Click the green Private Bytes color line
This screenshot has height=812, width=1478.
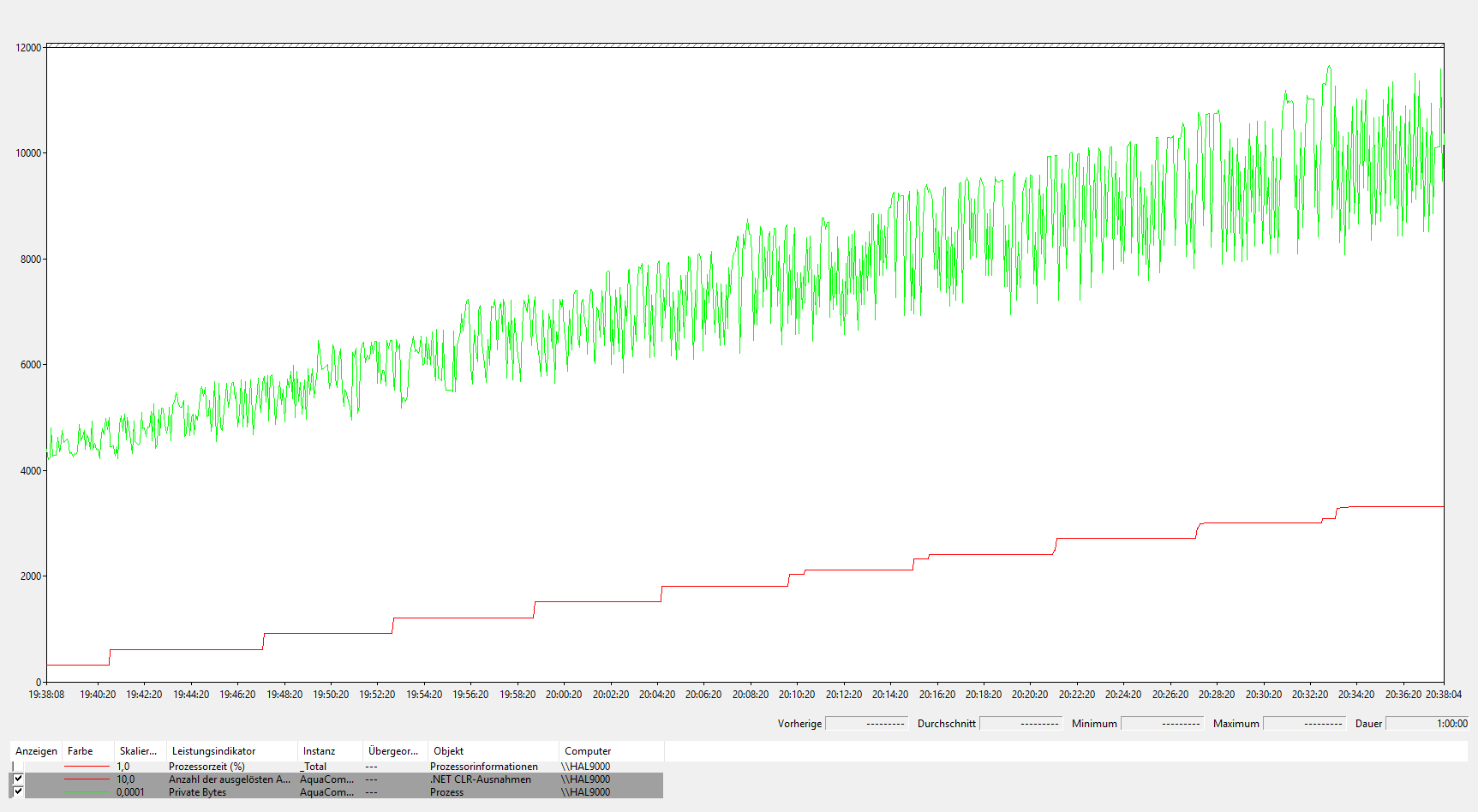(x=87, y=792)
